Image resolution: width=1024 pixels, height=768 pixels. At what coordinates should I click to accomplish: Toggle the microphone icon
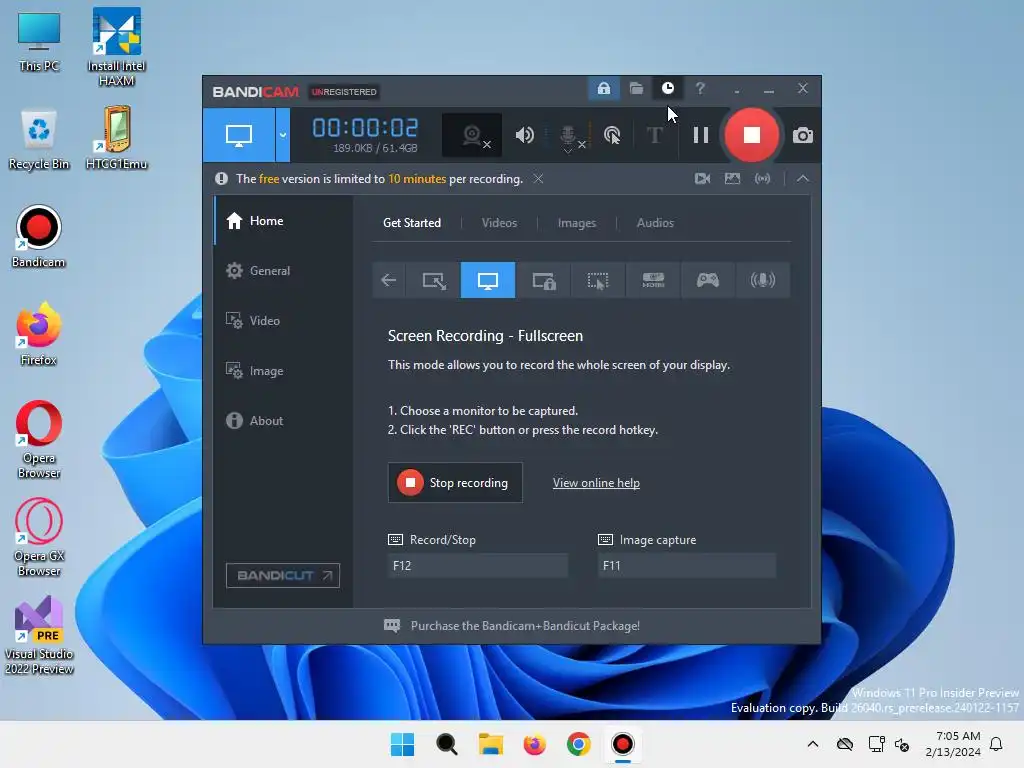(x=569, y=136)
